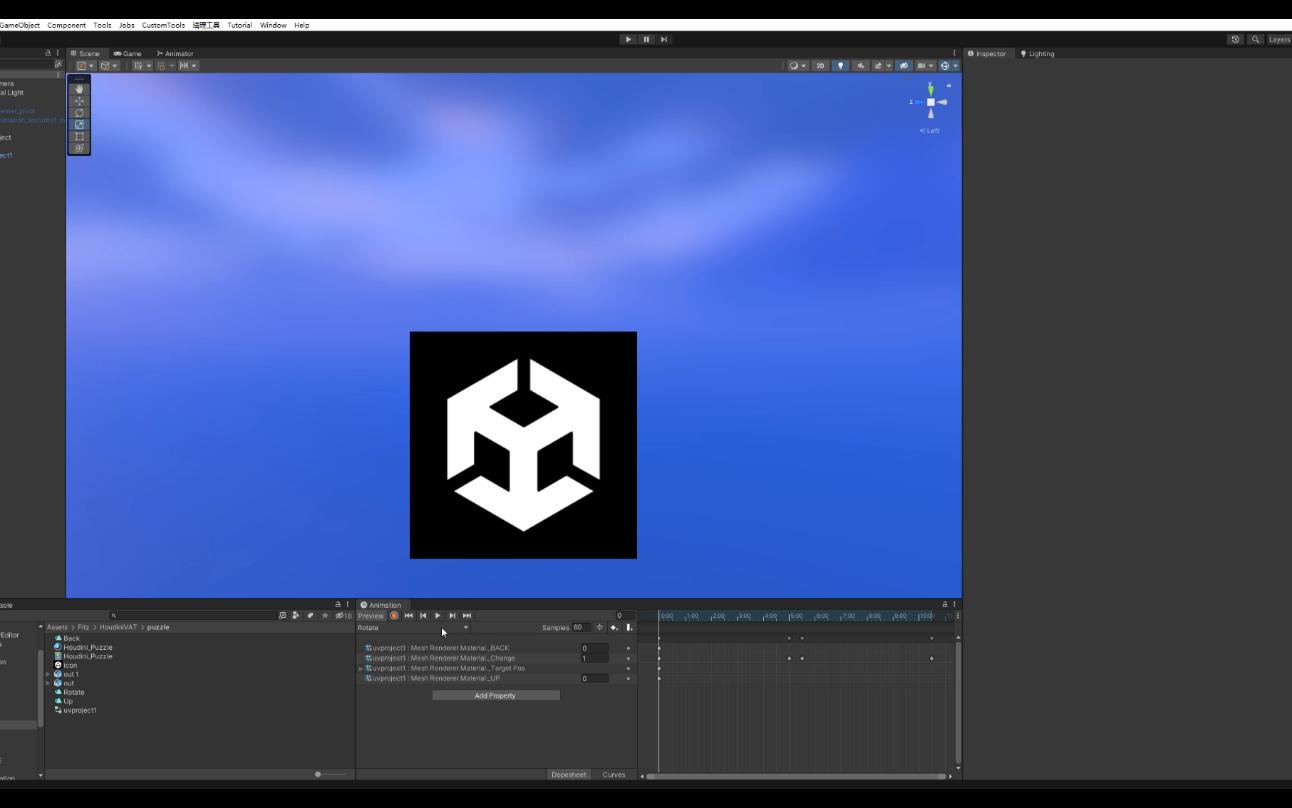Open the Layers dropdown in the top right
This screenshot has height=808, width=1292.
[1280, 39]
